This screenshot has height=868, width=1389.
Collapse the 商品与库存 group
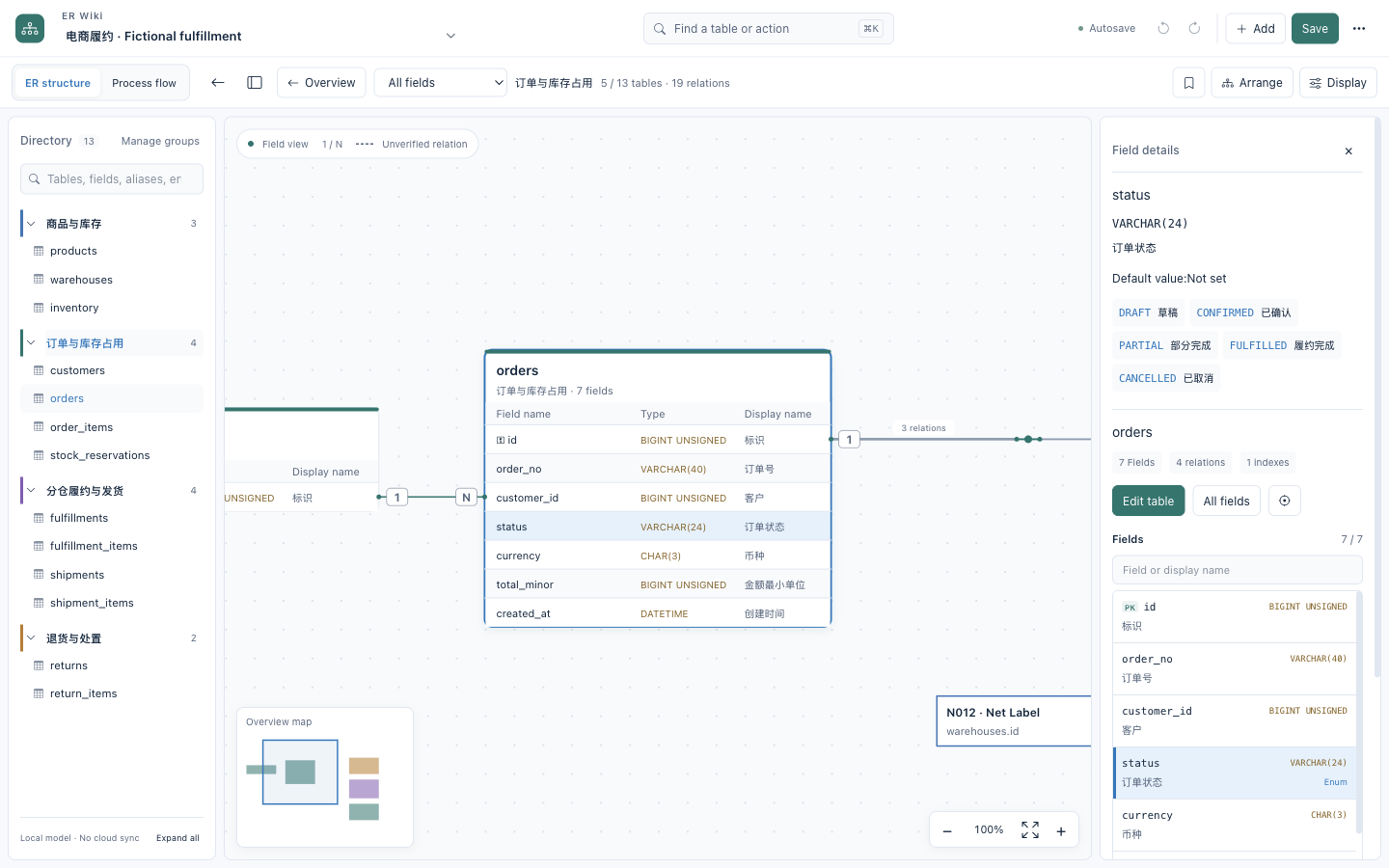click(x=31, y=224)
